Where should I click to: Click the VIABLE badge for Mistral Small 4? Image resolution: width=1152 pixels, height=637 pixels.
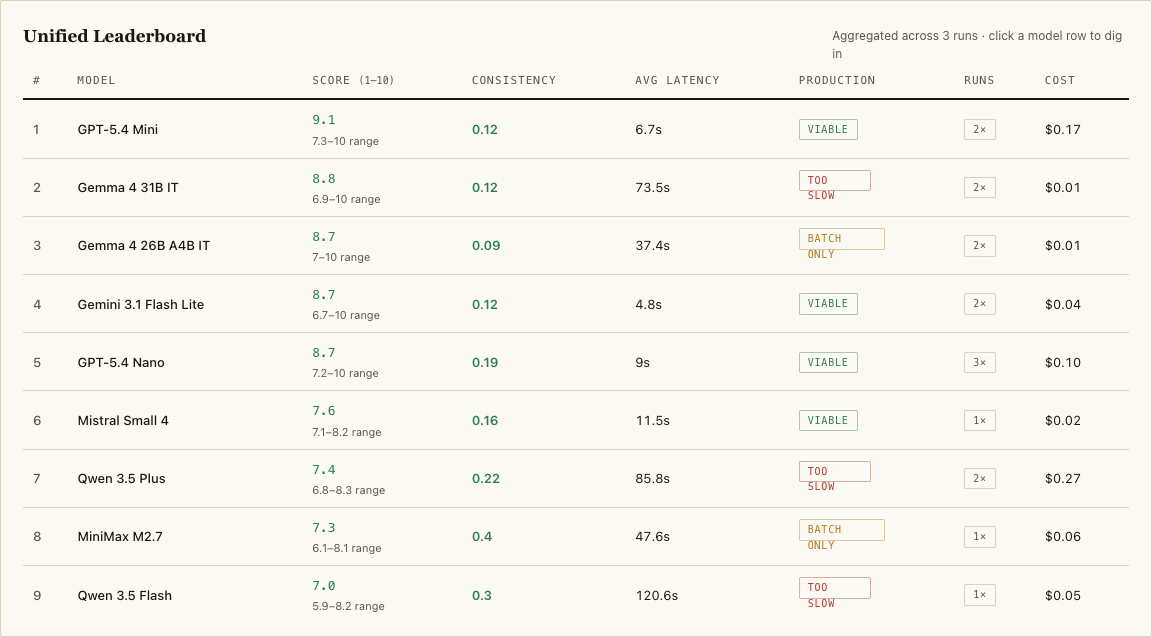pos(828,420)
